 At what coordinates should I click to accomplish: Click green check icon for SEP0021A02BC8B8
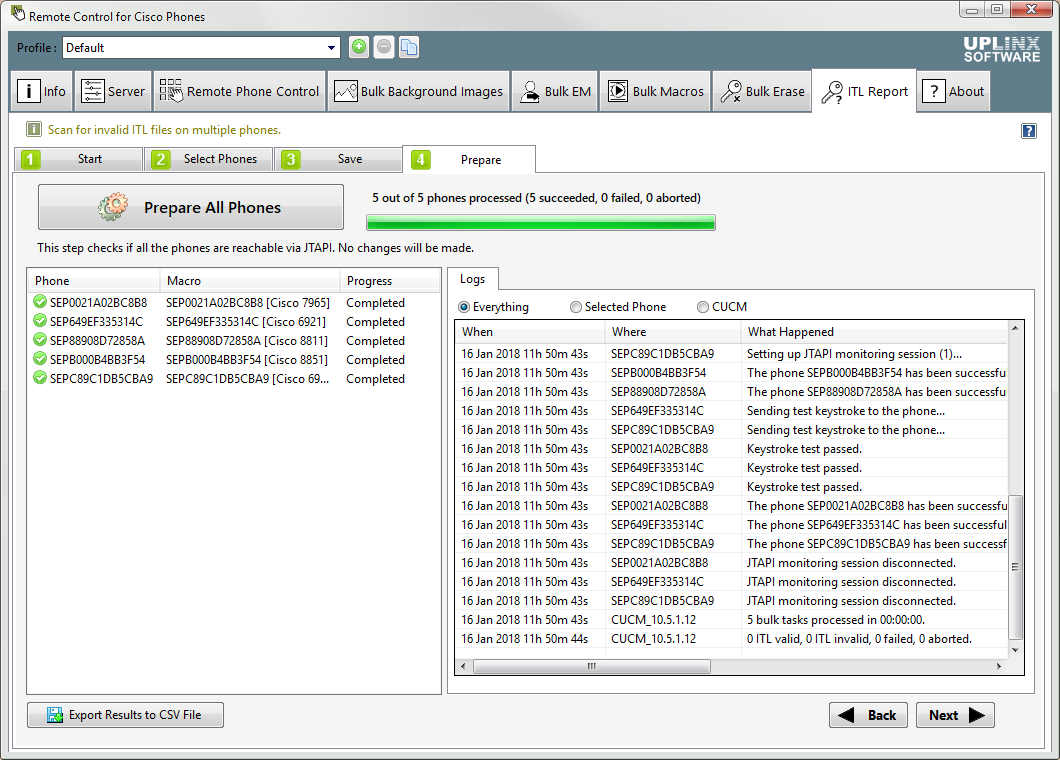point(40,302)
